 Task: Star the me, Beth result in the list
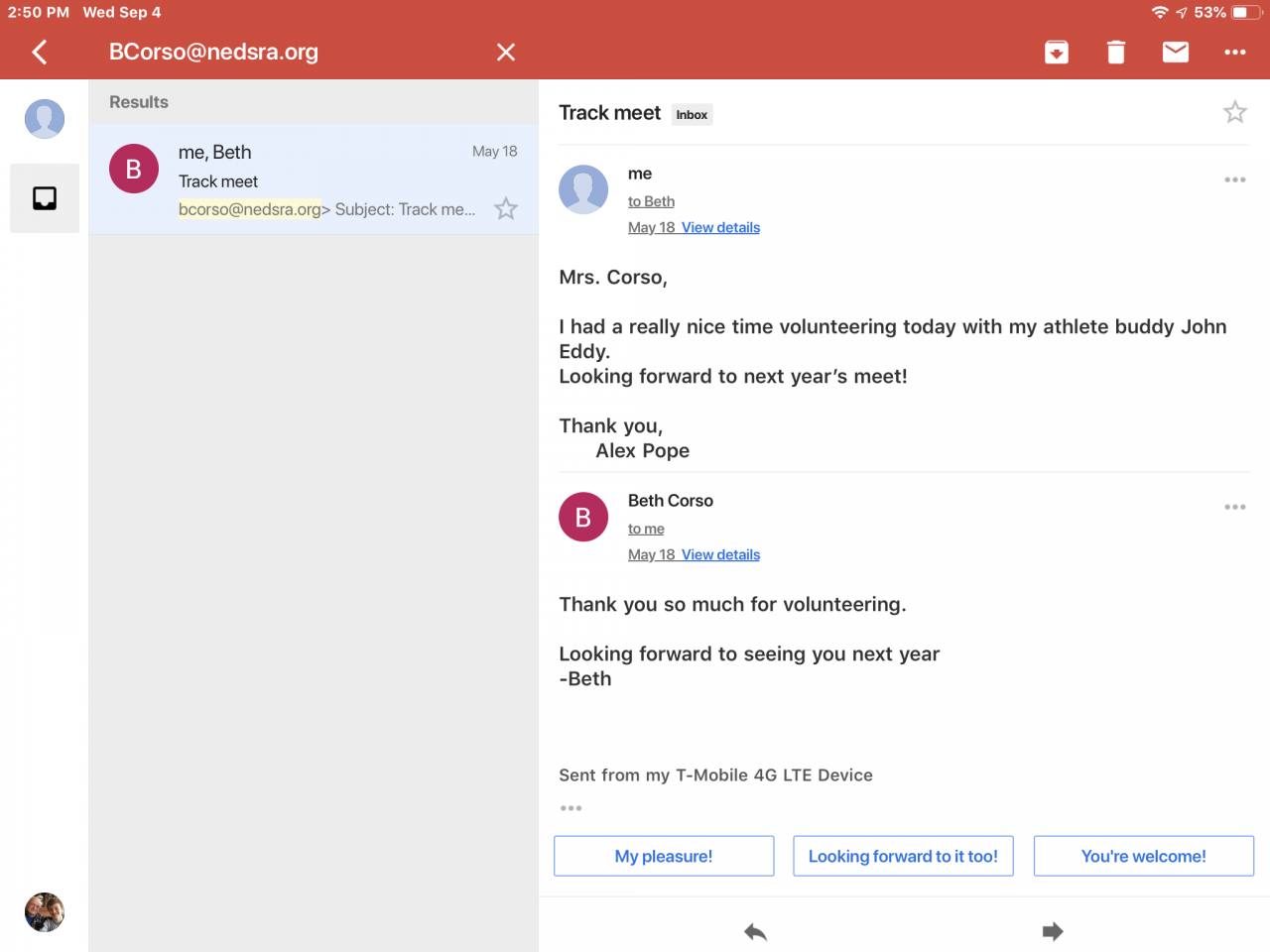tap(506, 208)
